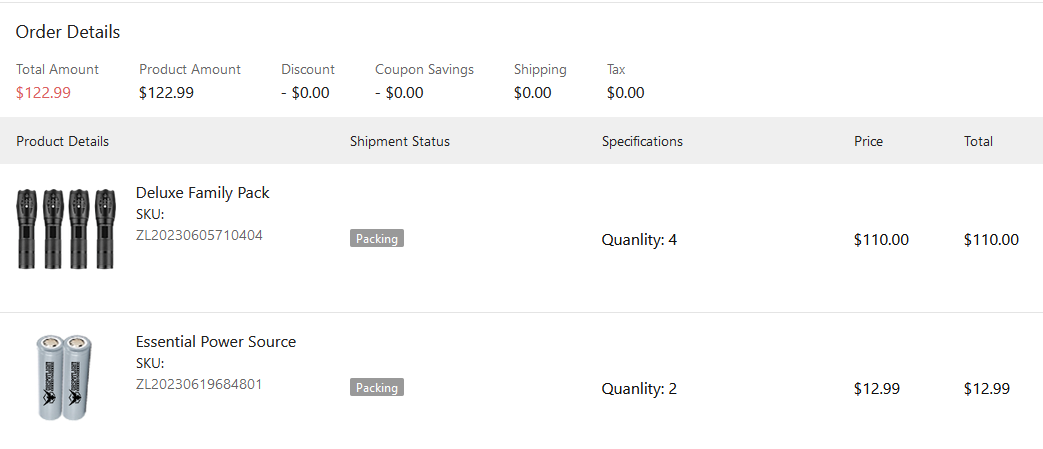Open the Essential Power Source product link

click(x=216, y=342)
